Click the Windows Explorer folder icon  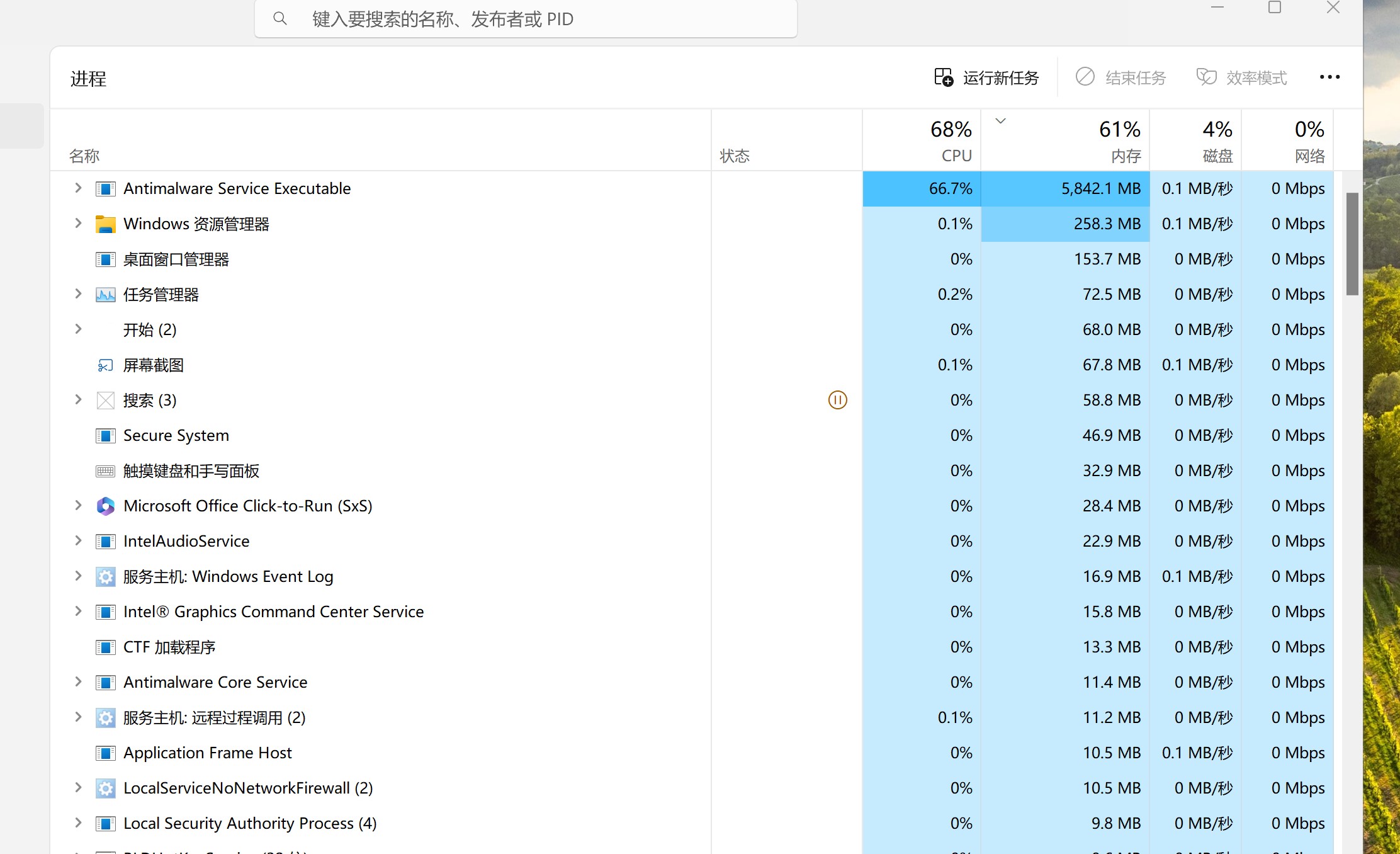point(105,224)
